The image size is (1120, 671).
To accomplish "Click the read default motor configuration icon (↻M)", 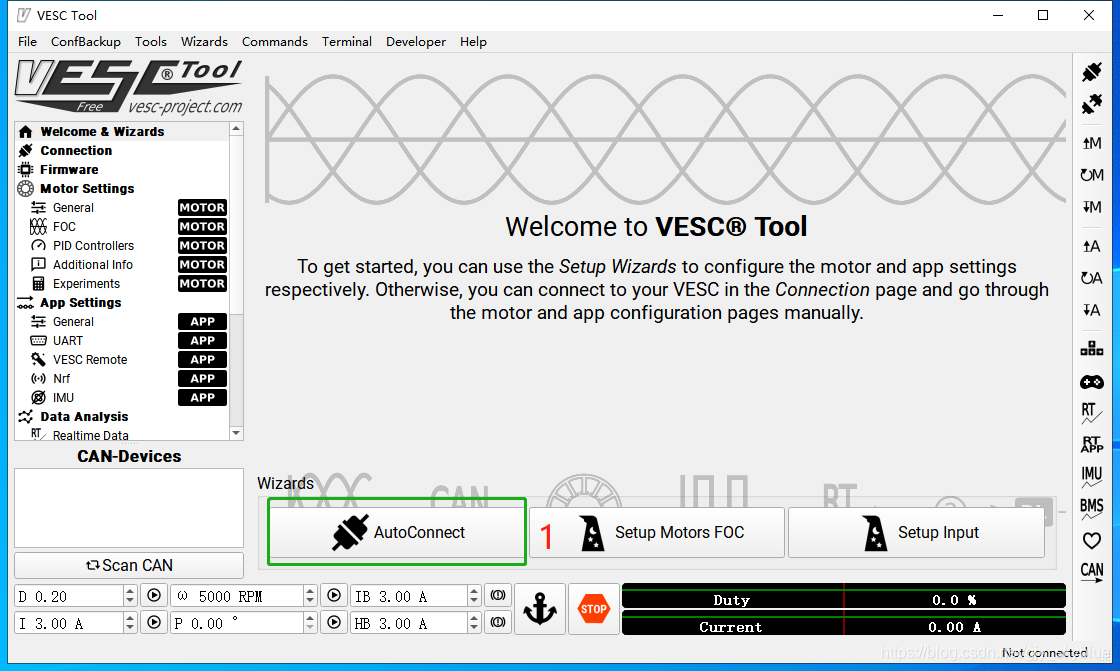I will click(1091, 175).
